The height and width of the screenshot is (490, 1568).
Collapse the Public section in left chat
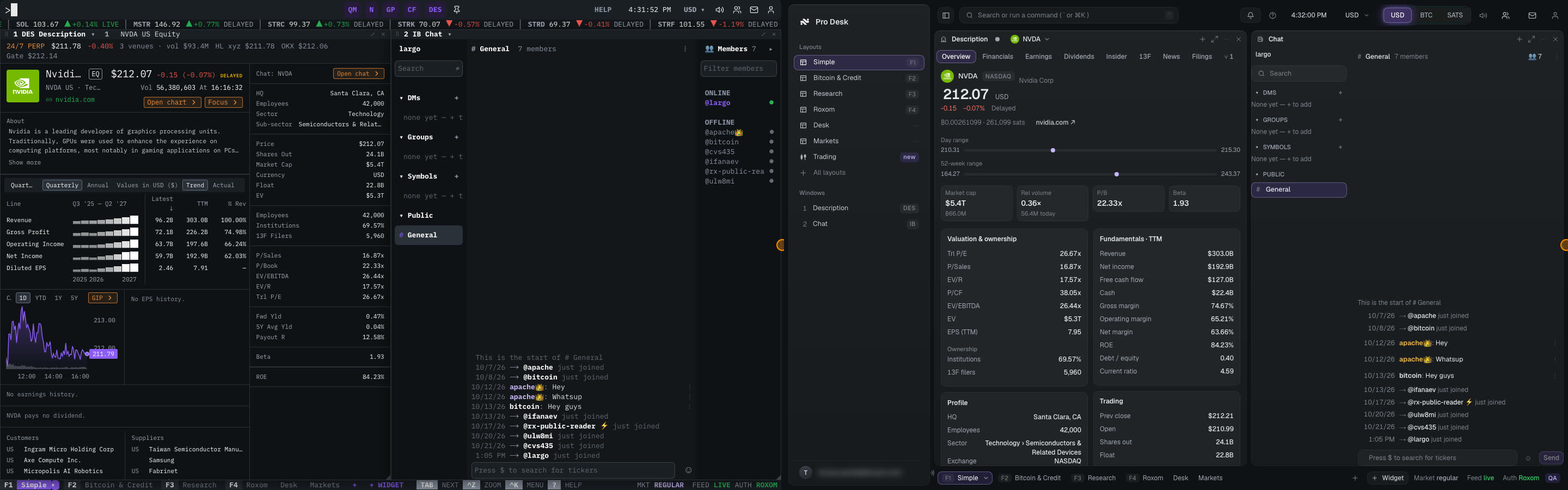coord(402,216)
